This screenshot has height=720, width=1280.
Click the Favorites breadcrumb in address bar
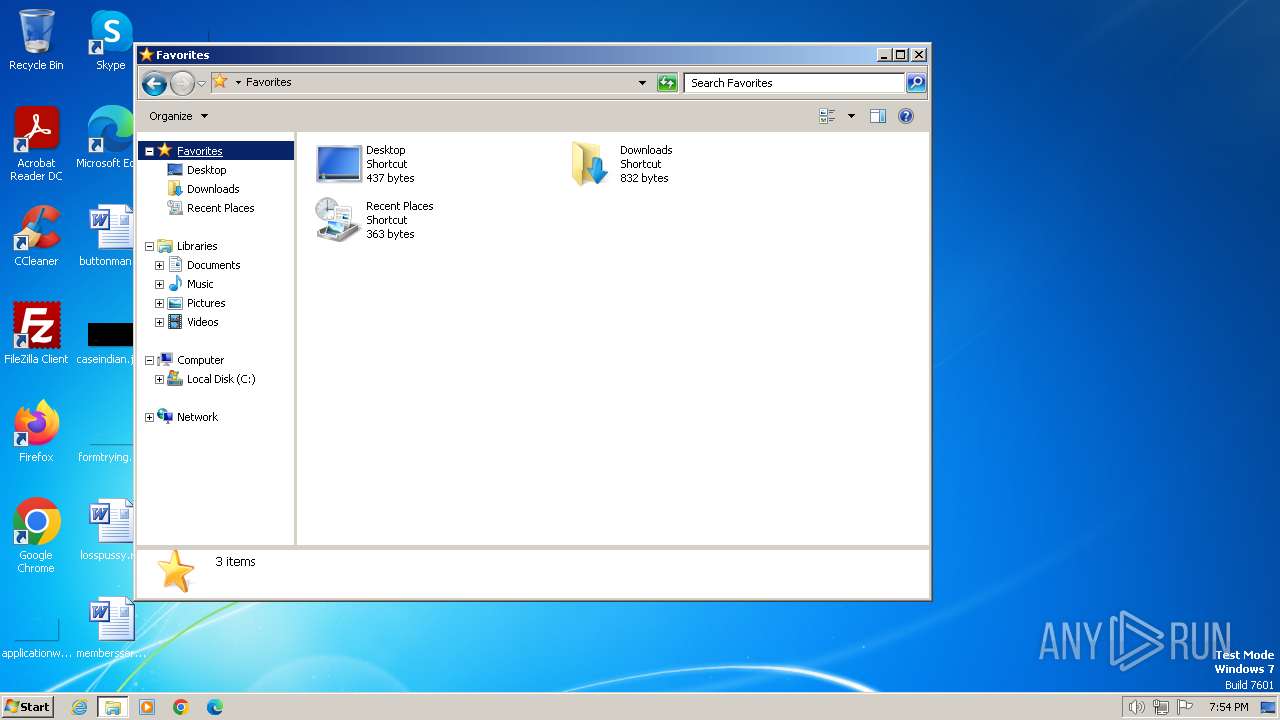click(x=268, y=82)
